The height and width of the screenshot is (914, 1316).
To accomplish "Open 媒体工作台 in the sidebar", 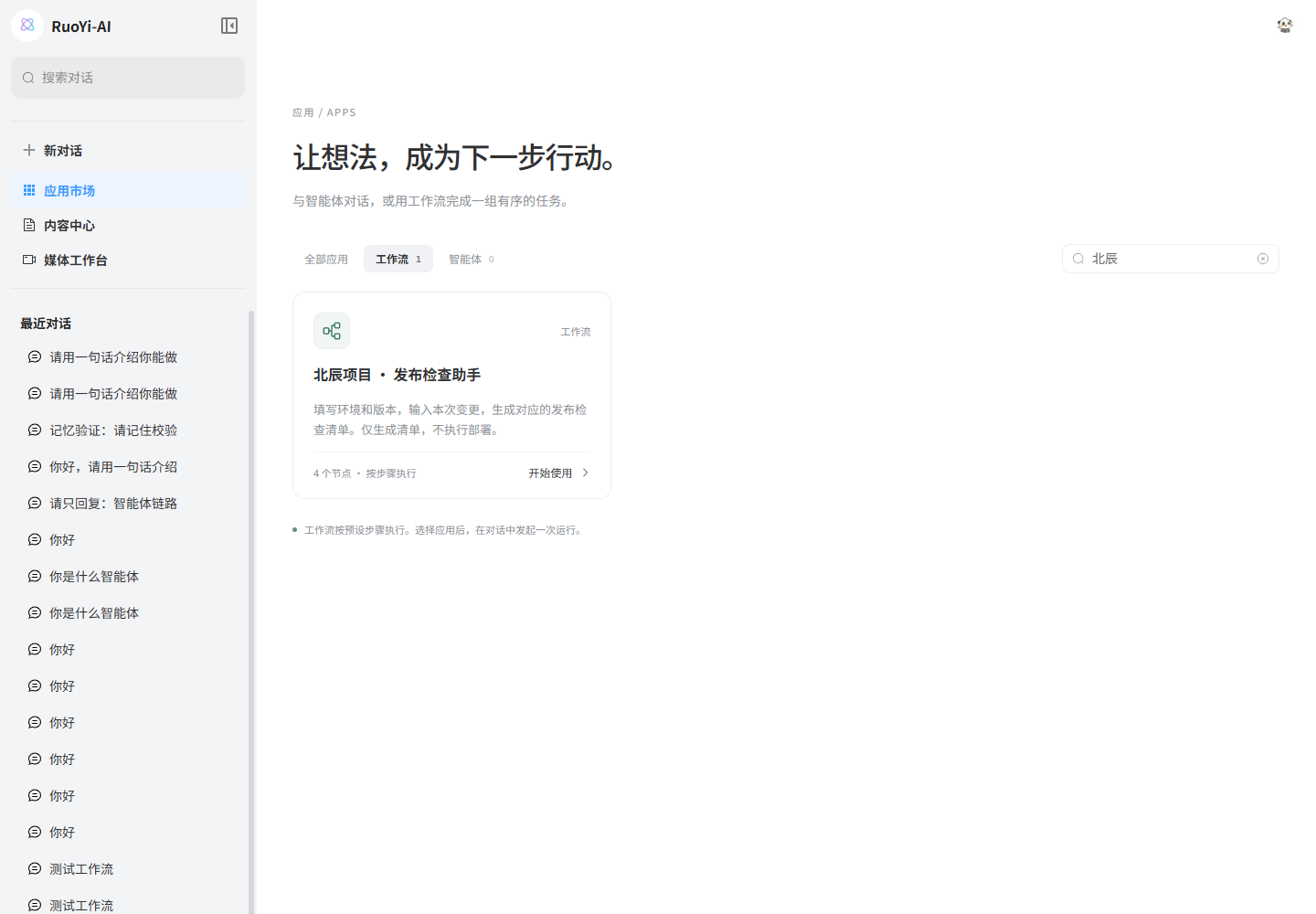I will pos(128,260).
